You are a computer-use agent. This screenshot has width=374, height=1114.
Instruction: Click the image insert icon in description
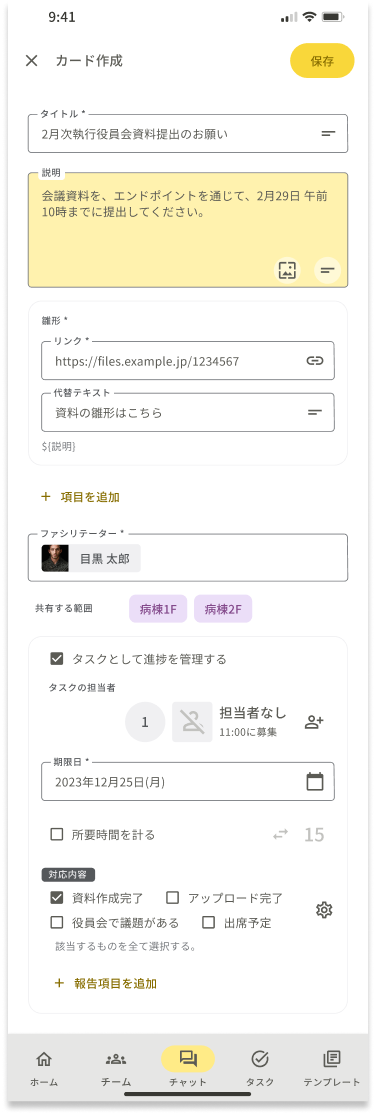(287, 270)
